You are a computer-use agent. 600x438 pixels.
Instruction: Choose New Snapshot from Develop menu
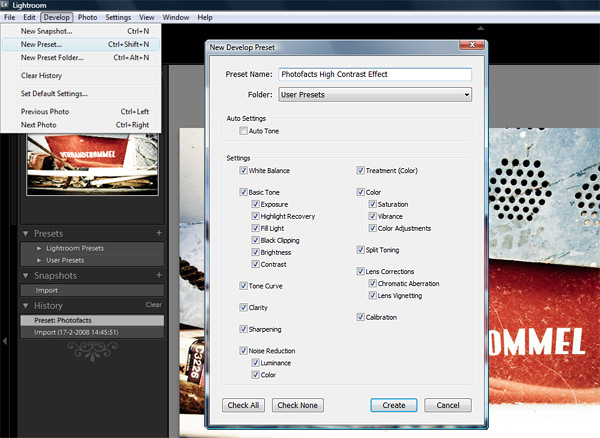tap(81, 31)
